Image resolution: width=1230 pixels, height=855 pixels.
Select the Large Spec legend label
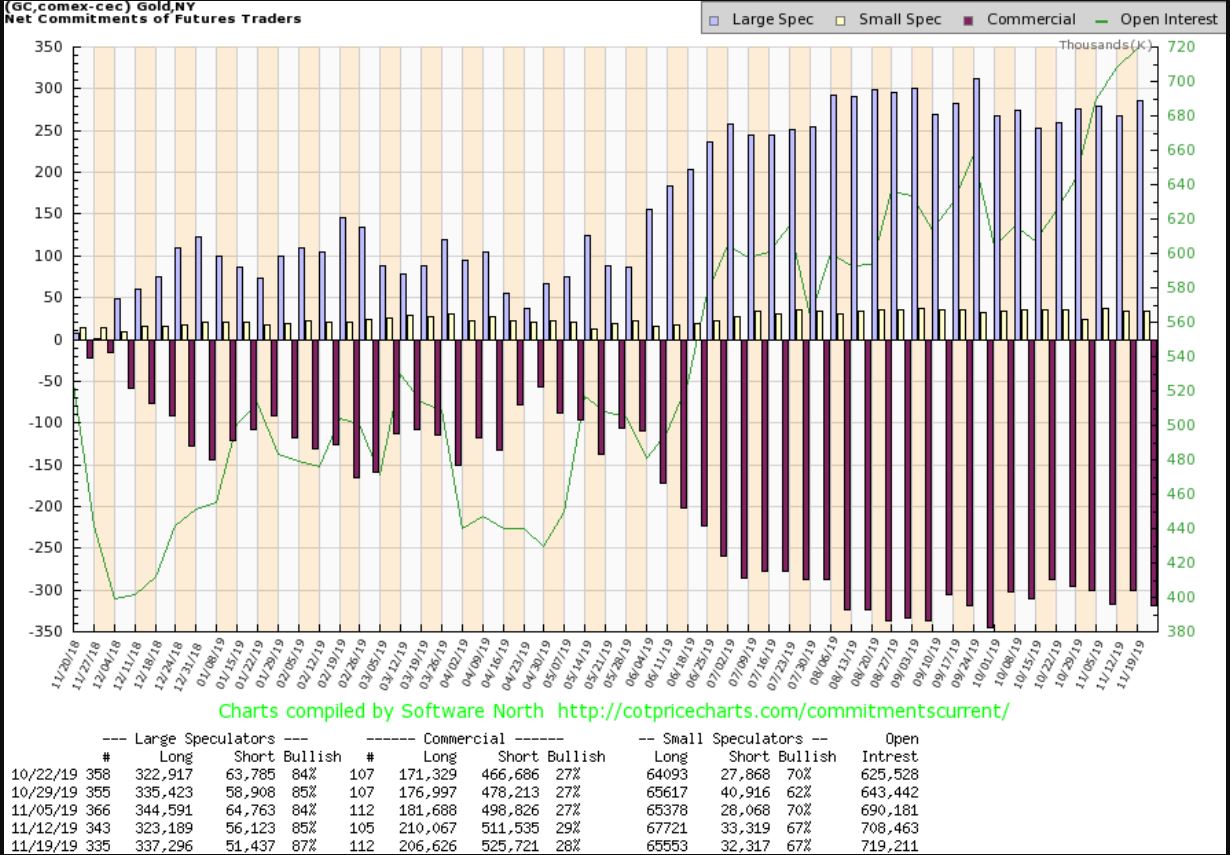click(x=772, y=19)
